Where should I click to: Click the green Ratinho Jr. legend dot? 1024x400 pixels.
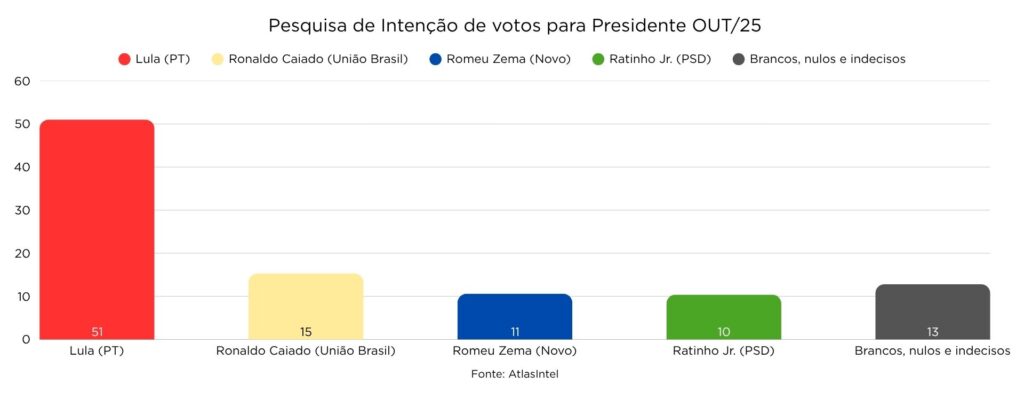coord(598,59)
